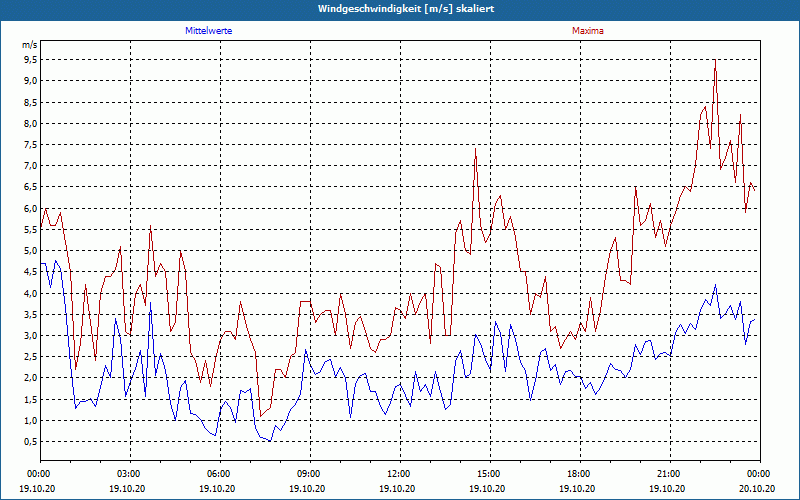Click the m/s axis unit label
Image resolution: width=800 pixels, height=500 pixels.
30,45
